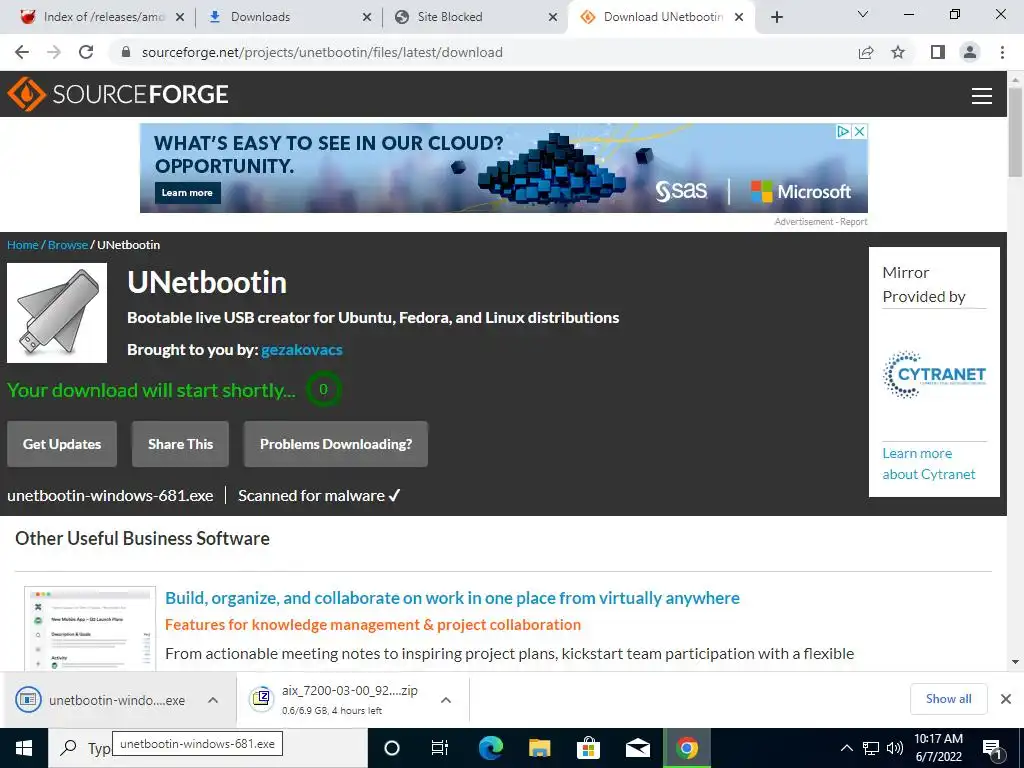Click the volume speaker icon
The height and width of the screenshot is (768, 1024).
pos(895,748)
